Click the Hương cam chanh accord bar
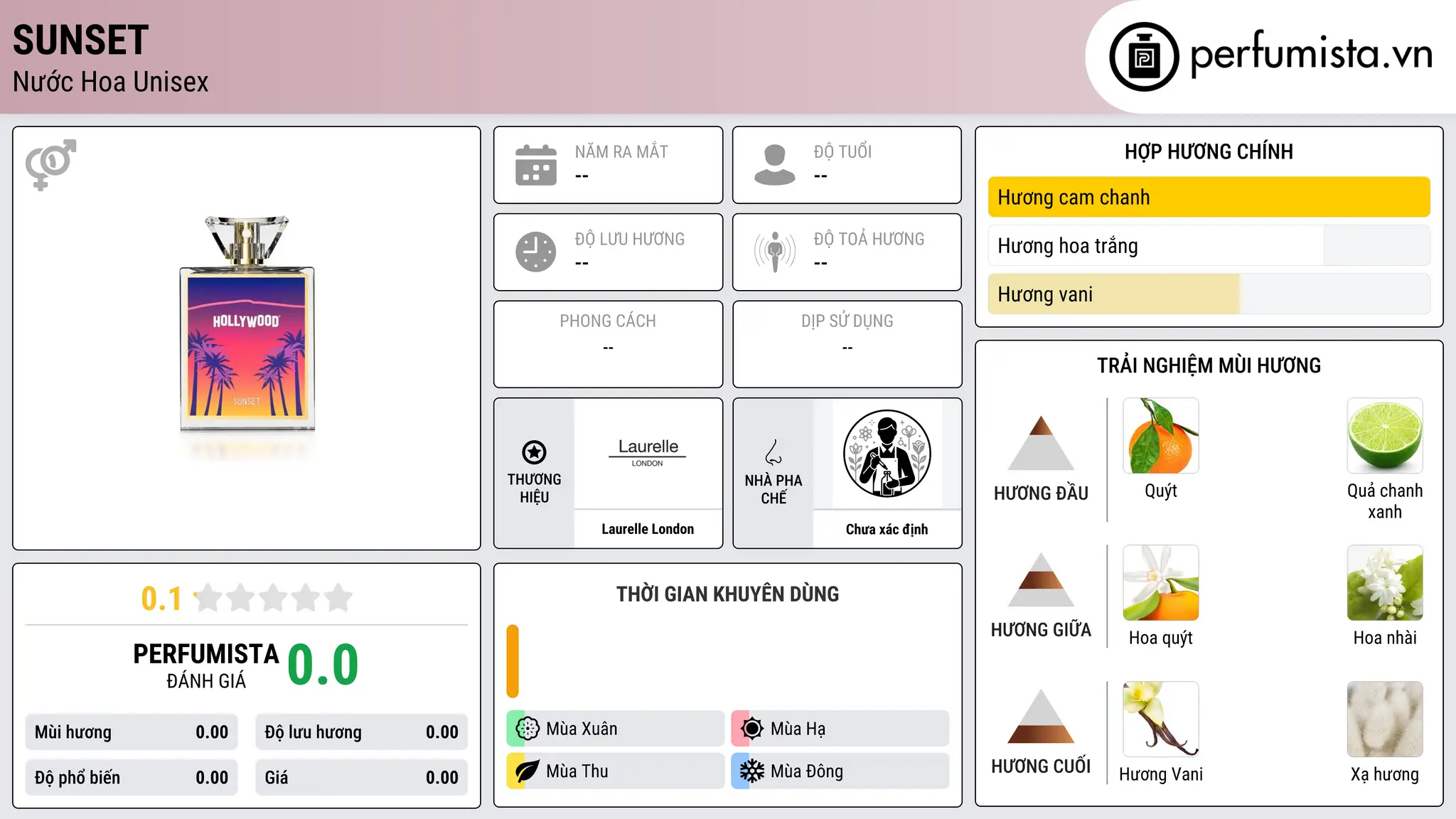Screen dimensions: 1456x819 click(x=1209, y=197)
